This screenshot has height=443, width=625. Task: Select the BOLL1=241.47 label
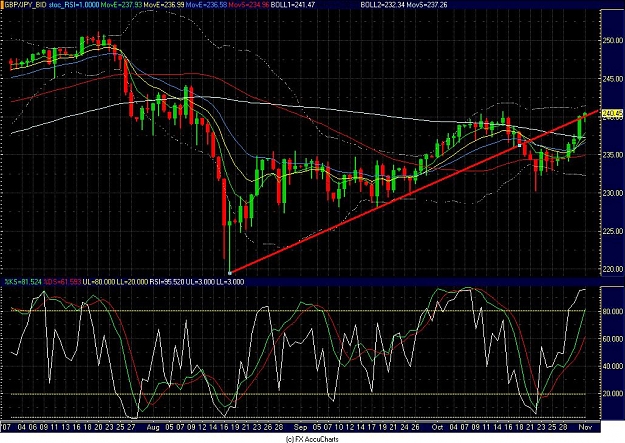coord(293,5)
